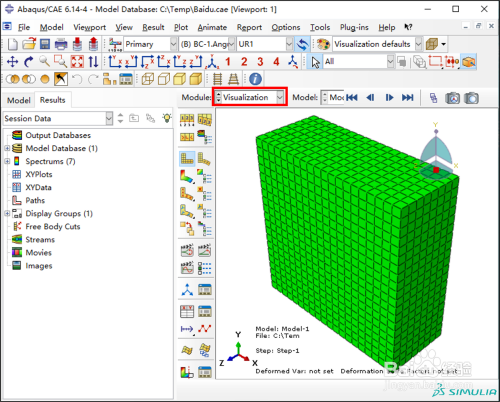Enable Shaded render style
Image resolution: width=500 pixels, height=402 pixels.
pos(196,79)
